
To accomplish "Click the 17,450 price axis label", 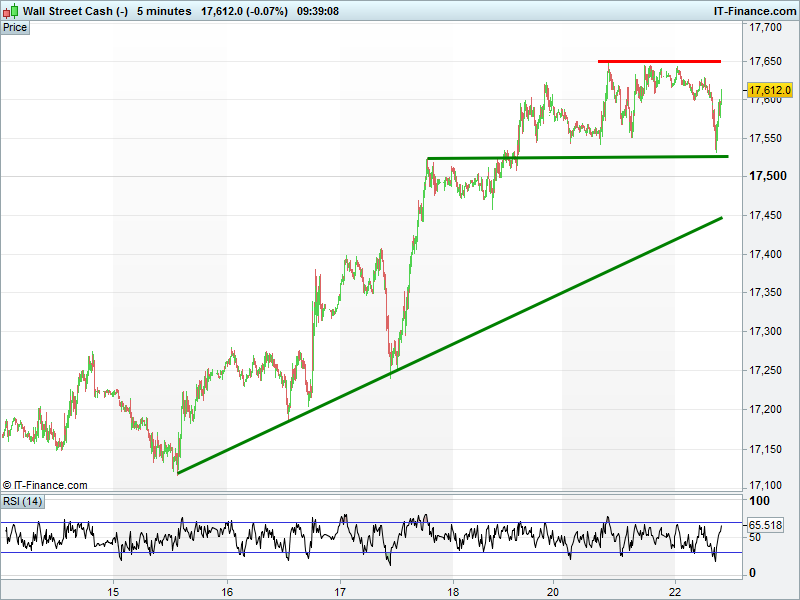I will coord(765,215).
